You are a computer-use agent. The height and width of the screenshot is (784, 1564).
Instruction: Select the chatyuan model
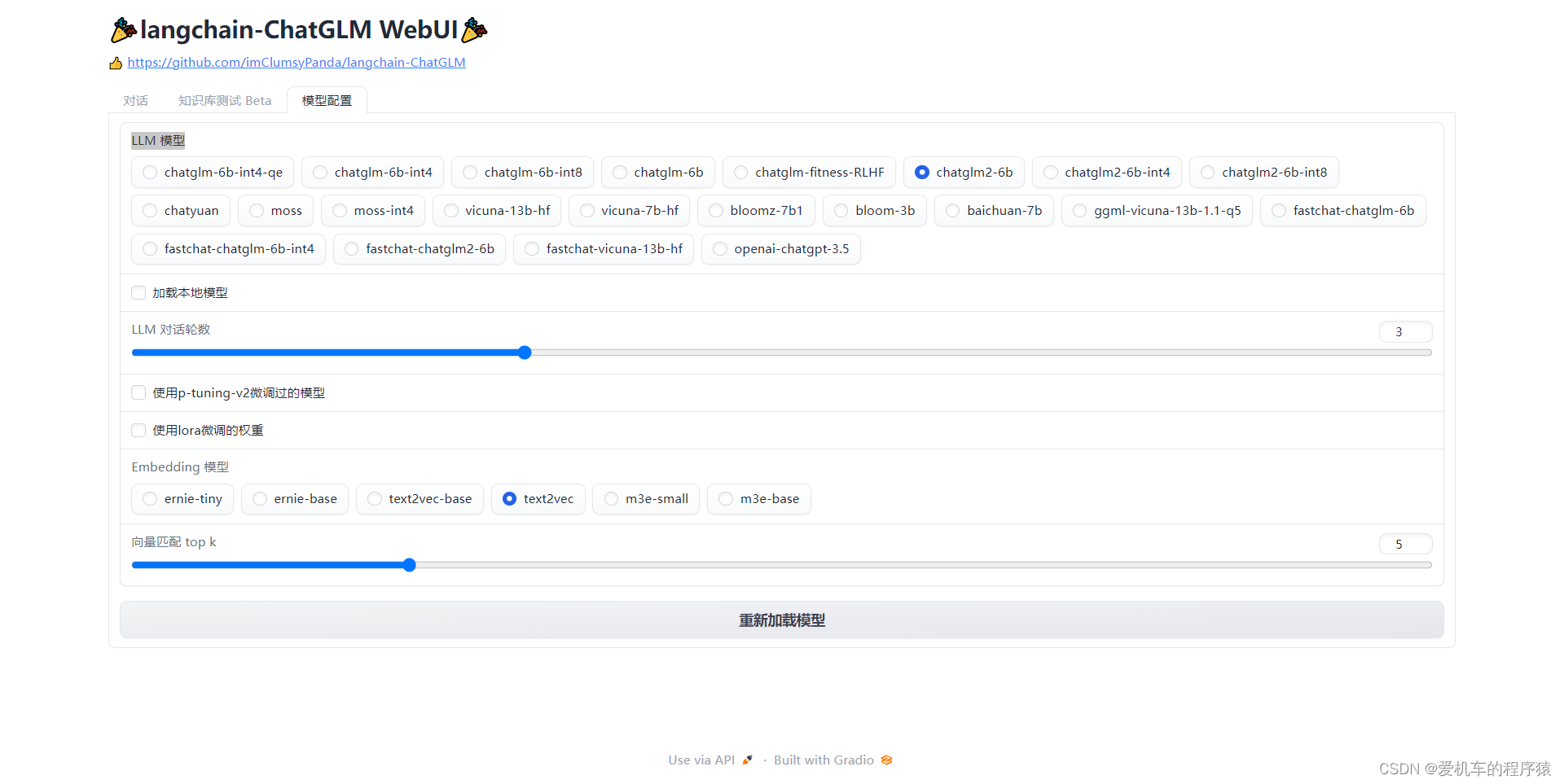point(181,211)
